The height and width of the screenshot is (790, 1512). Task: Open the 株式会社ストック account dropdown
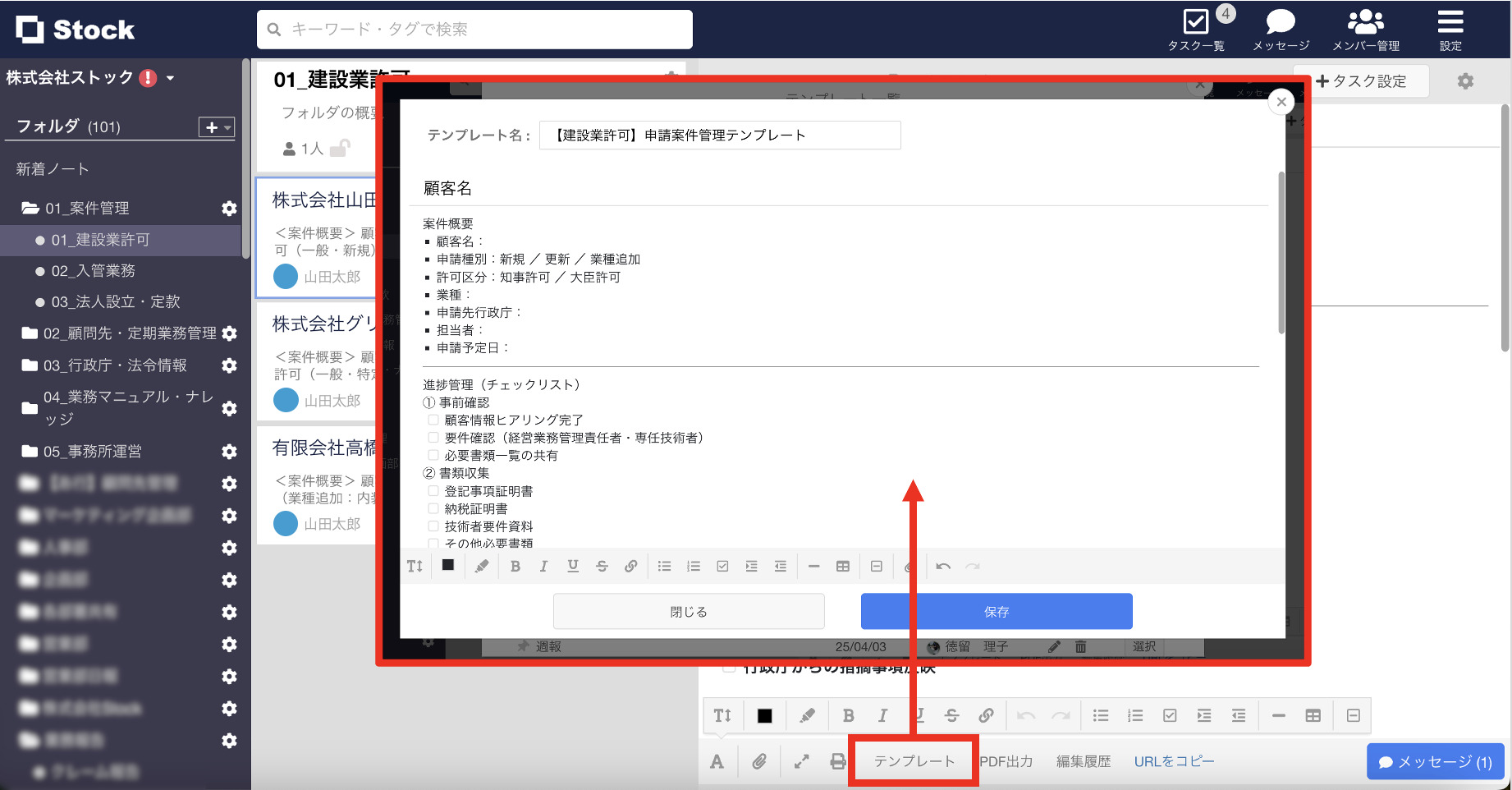(x=170, y=77)
